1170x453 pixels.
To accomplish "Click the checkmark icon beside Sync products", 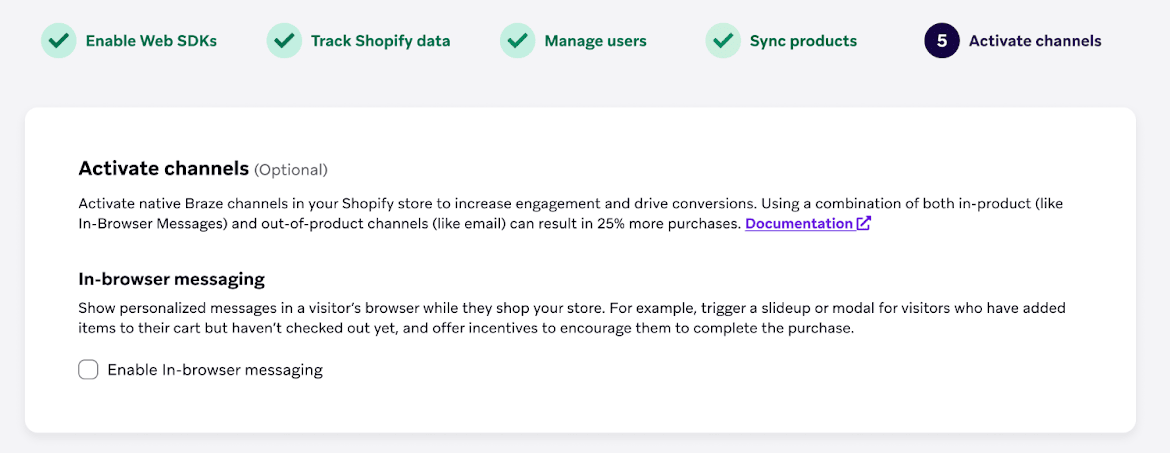I will pos(723,41).
